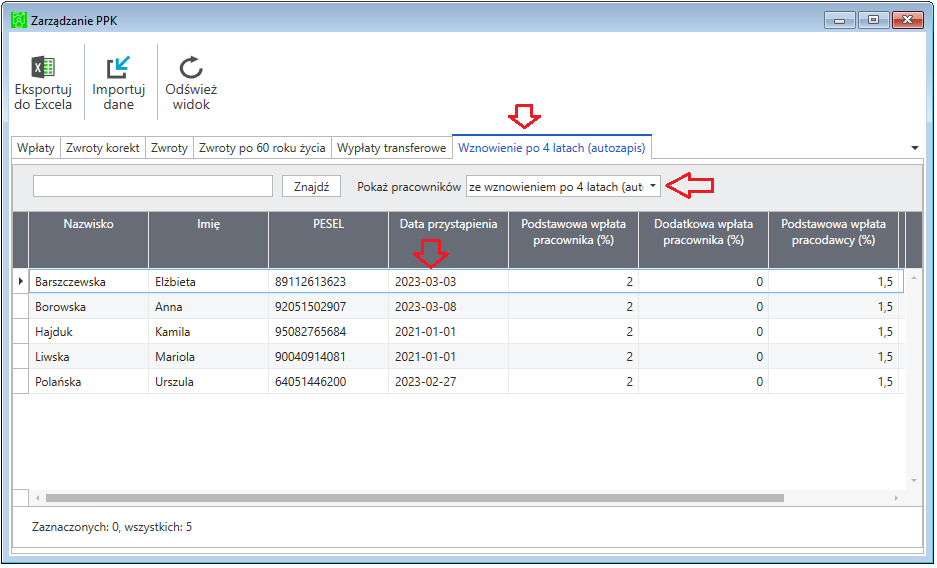937x568 pixels.
Task: Click date 2023-03-08 cell
Action: tap(448, 306)
